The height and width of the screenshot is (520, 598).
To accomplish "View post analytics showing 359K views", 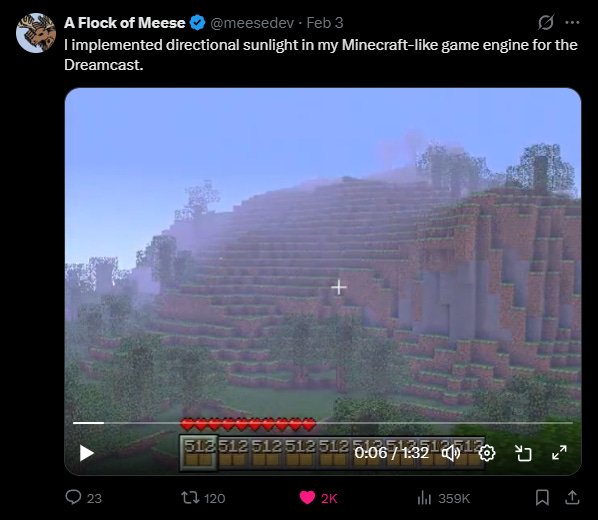I will coord(444,498).
